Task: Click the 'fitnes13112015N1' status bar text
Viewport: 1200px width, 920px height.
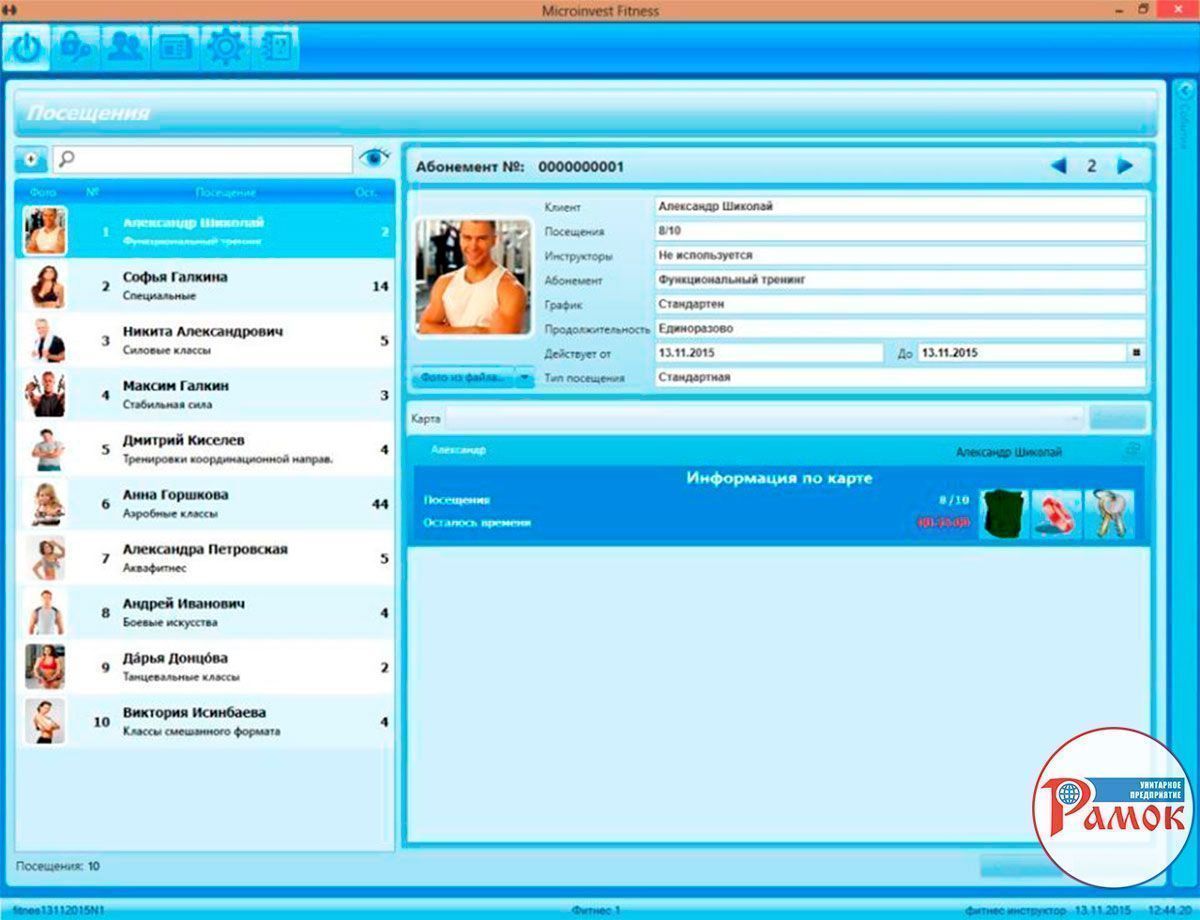Action: tap(59, 911)
